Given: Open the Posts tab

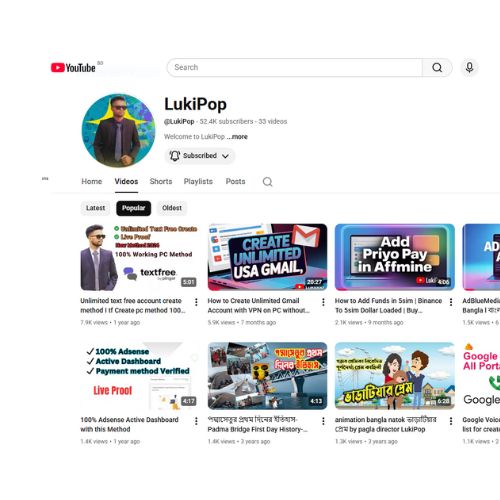Looking at the screenshot, I should (235, 181).
